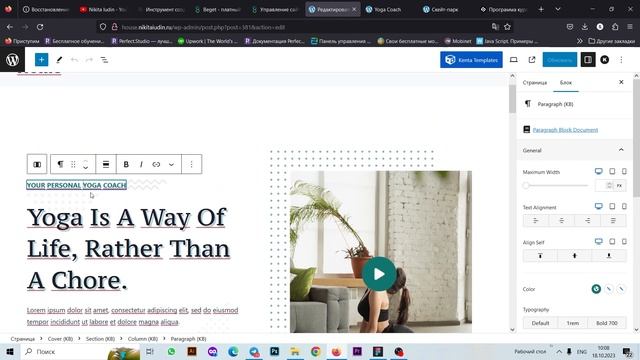Open Kenta Templates library
This screenshot has height=360, width=640.
pyautogui.click(x=471, y=60)
